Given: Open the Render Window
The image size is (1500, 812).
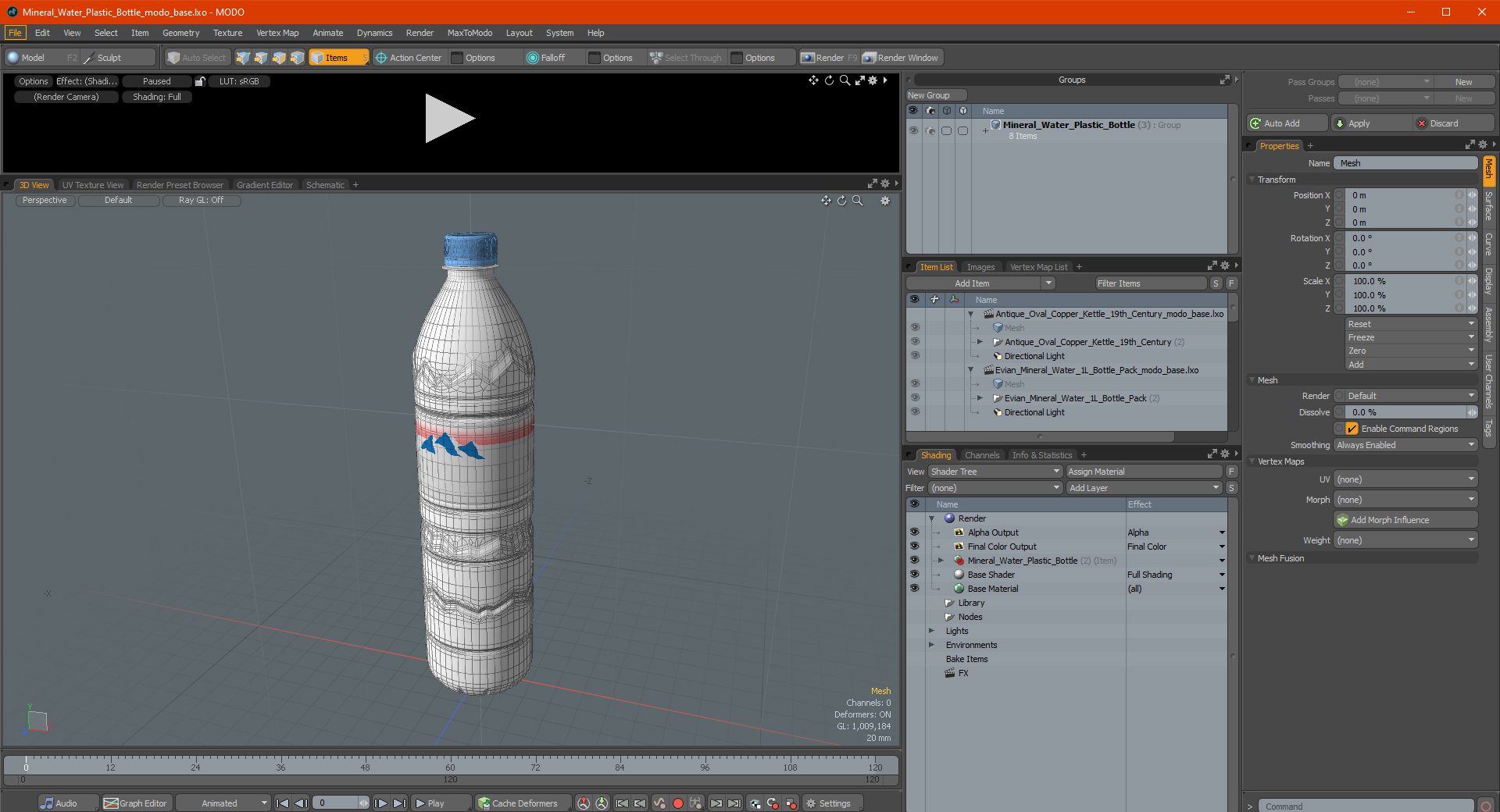Looking at the screenshot, I should (x=901, y=58).
